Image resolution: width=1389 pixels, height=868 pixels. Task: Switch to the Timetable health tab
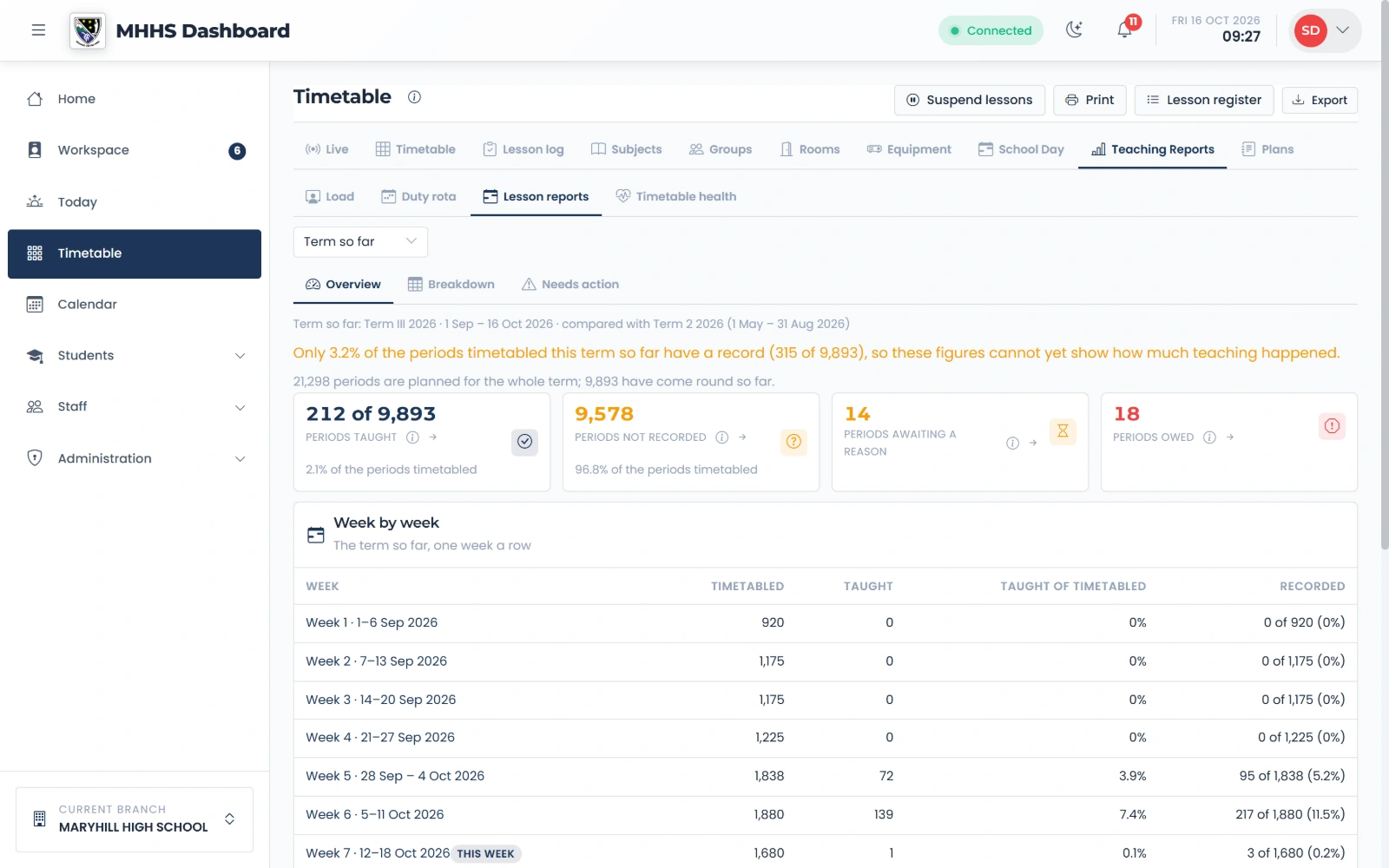(676, 197)
